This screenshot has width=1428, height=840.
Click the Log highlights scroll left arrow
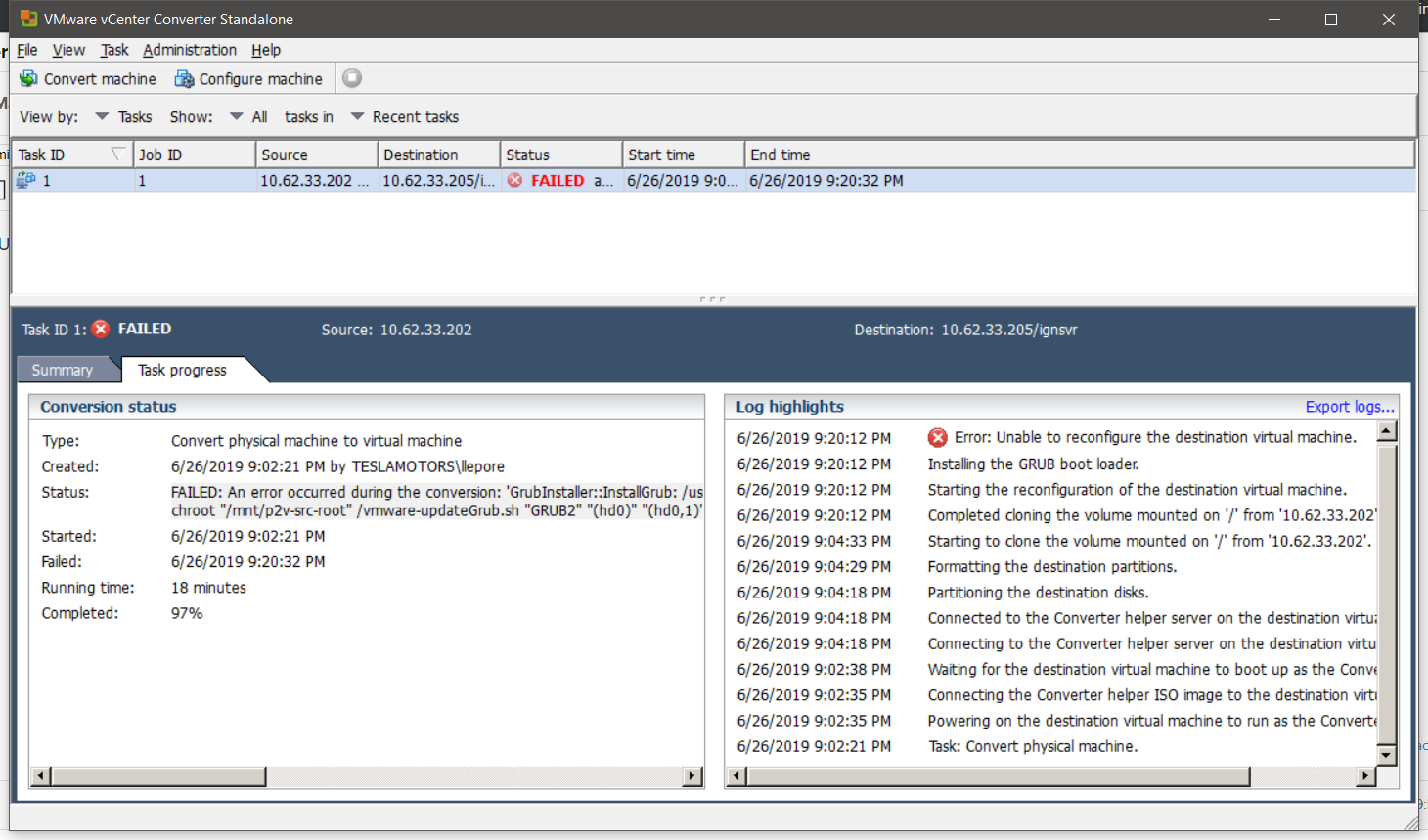click(736, 776)
